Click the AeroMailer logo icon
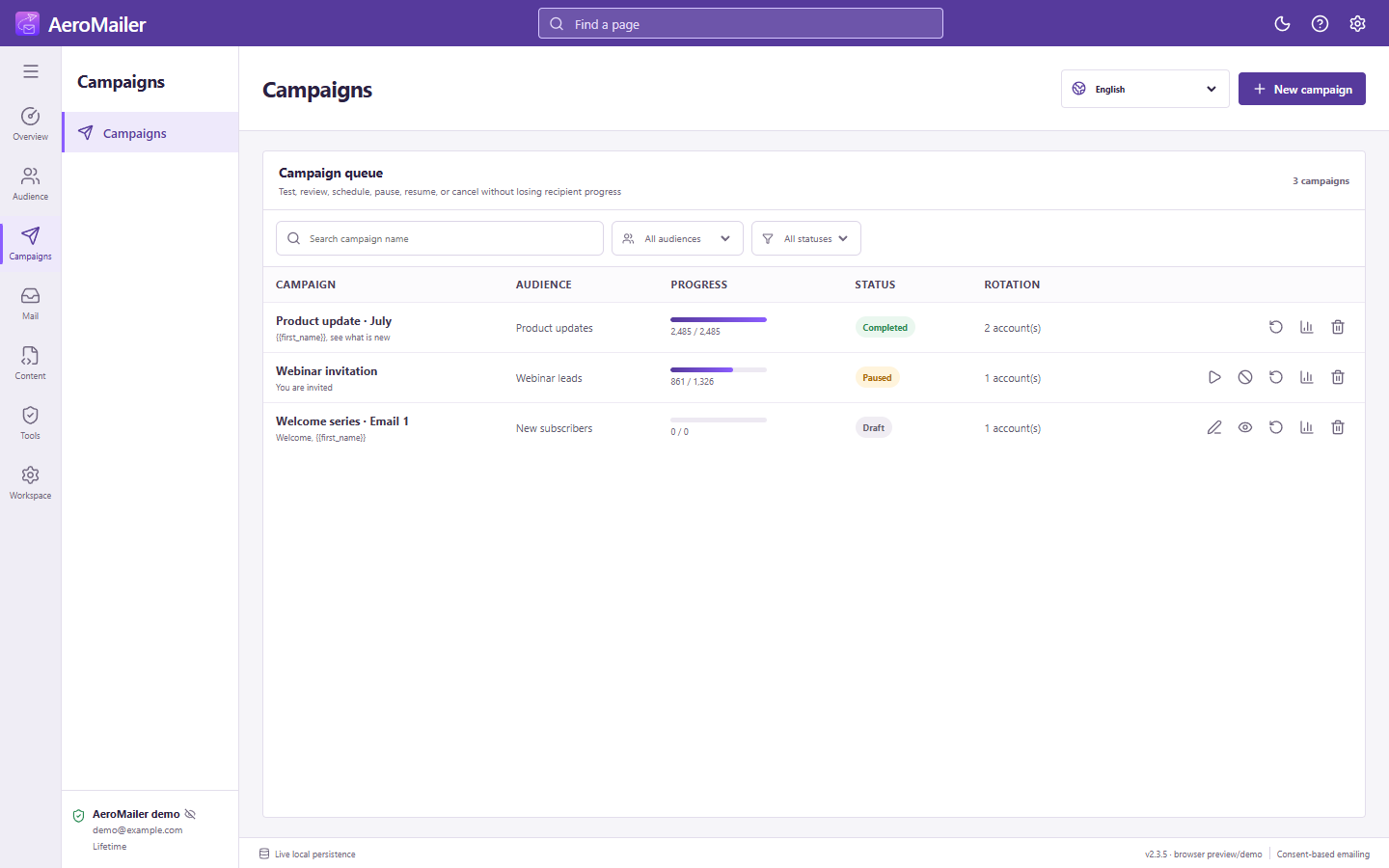This screenshot has height=868, width=1389. [x=28, y=23]
